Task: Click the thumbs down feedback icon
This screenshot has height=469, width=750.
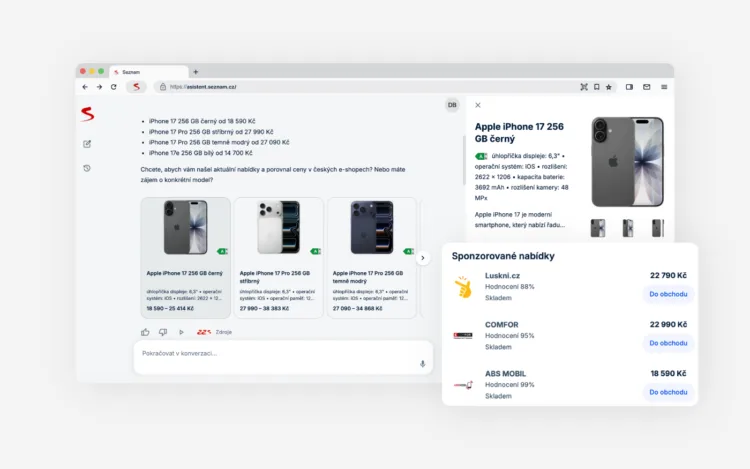Action: pyautogui.click(x=163, y=332)
